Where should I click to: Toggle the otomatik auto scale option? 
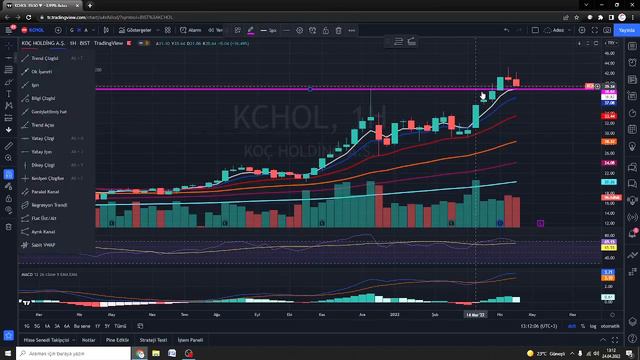pyautogui.click(x=610, y=326)
